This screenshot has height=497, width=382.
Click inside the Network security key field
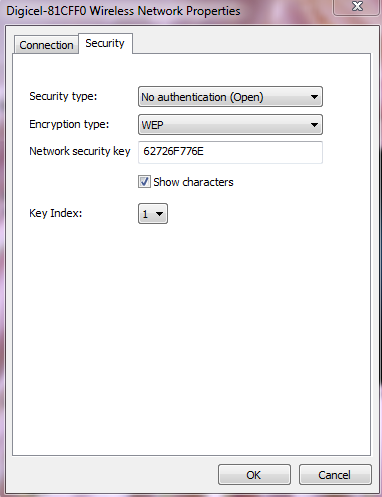[230, 152]
